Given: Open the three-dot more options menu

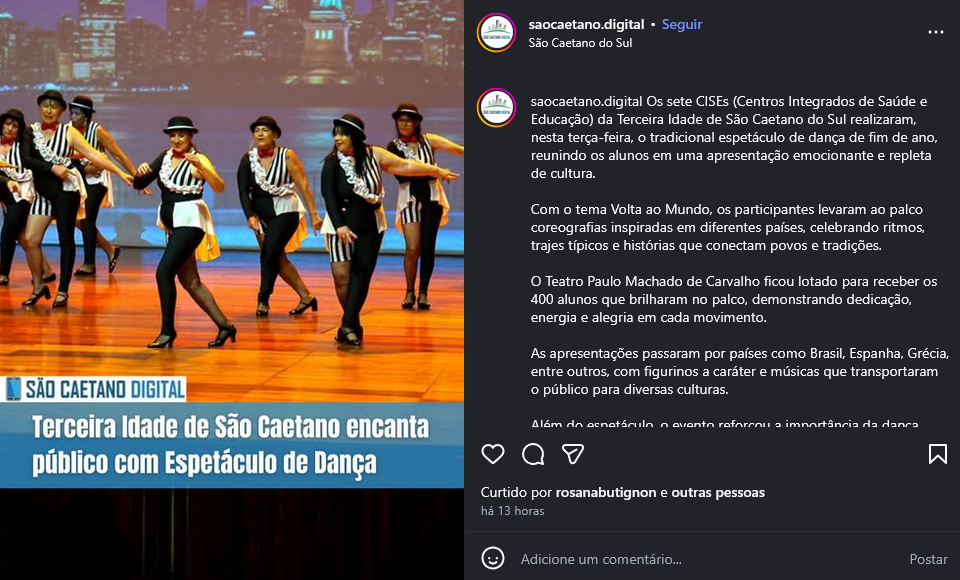Looking at the screenshot, I should (x=936, y=32).
